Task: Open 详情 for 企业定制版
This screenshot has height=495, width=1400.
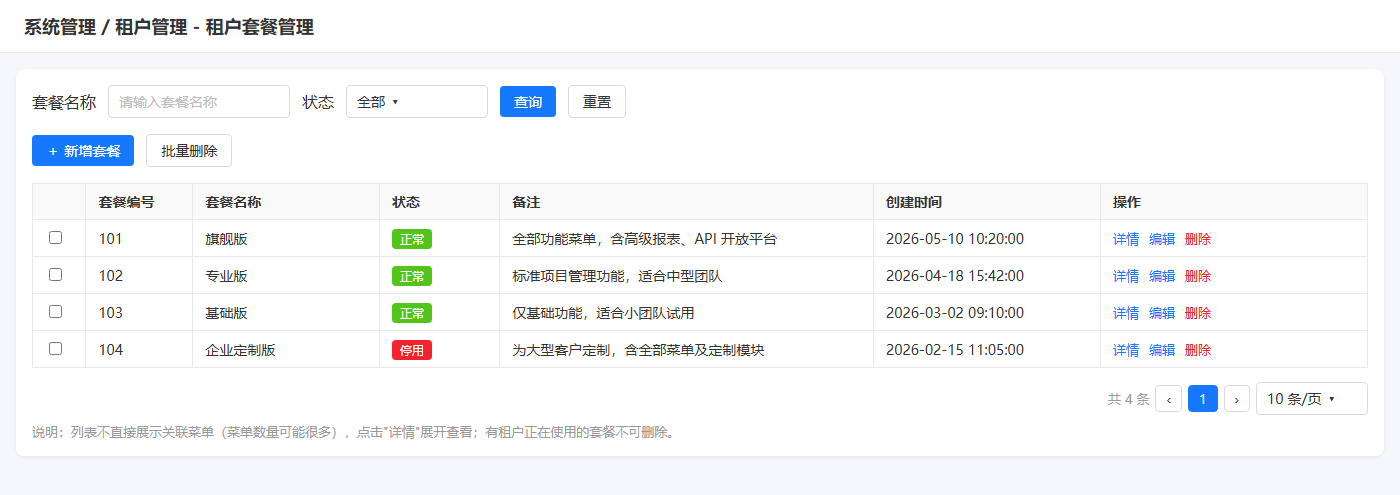Action: [1126, 350]
